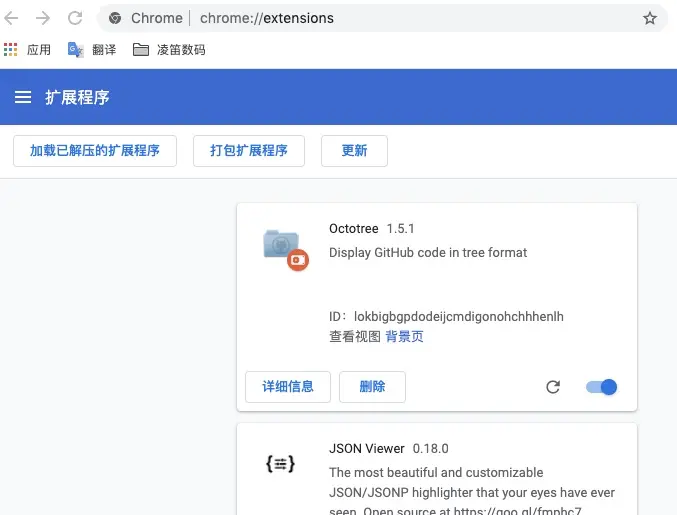
Task: Bookmark this page with the star icon
Action: (x=649, y=18)
